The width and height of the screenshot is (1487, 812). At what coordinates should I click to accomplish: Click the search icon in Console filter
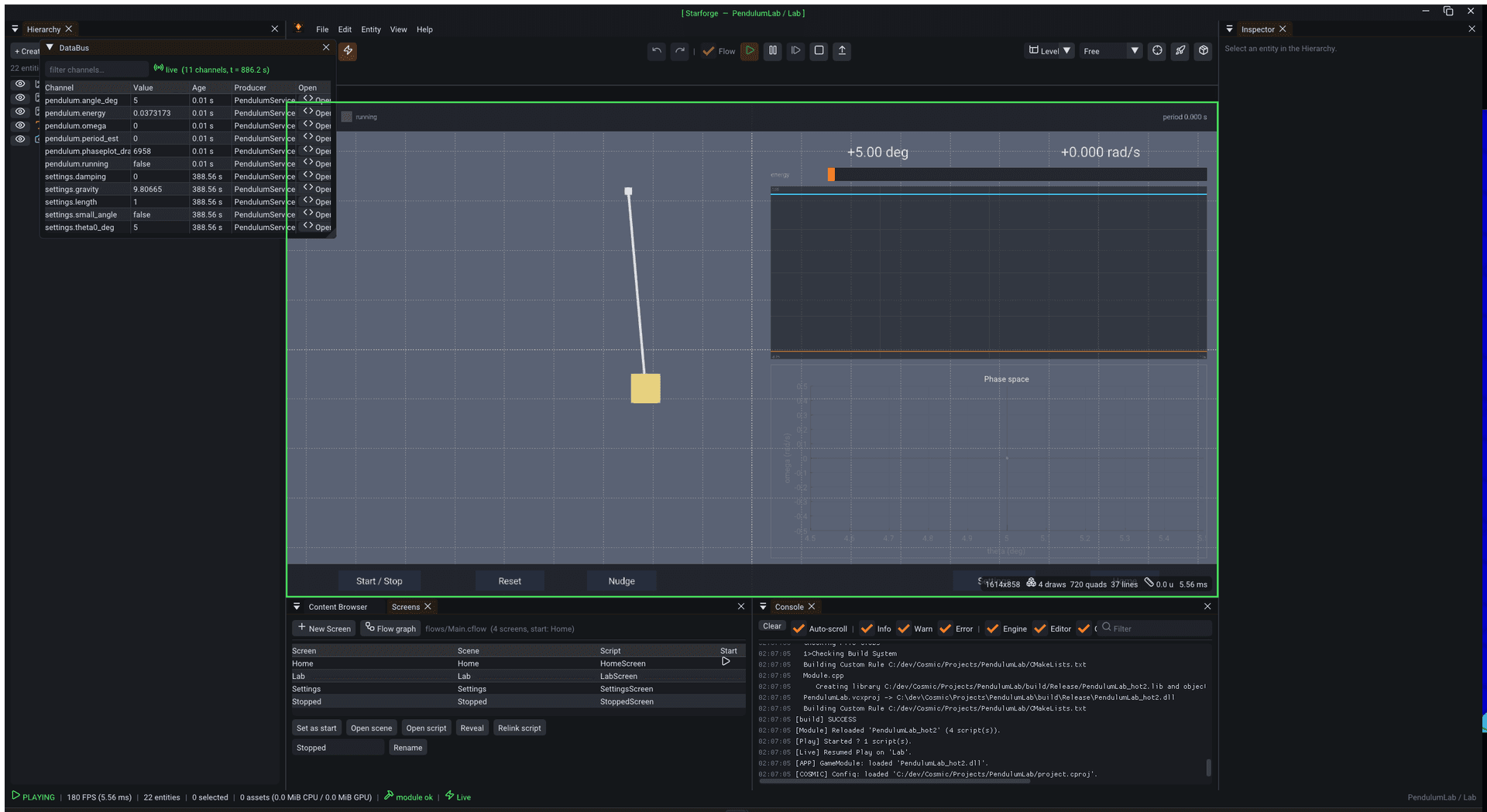tap(1107, 627)
